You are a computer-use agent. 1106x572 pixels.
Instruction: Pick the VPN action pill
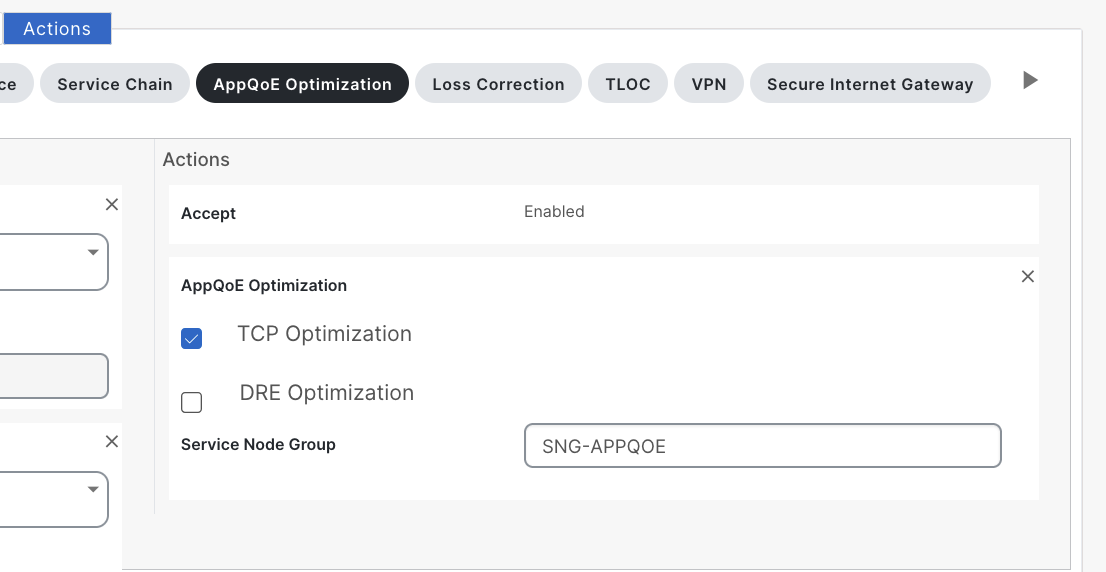point(708,84)
